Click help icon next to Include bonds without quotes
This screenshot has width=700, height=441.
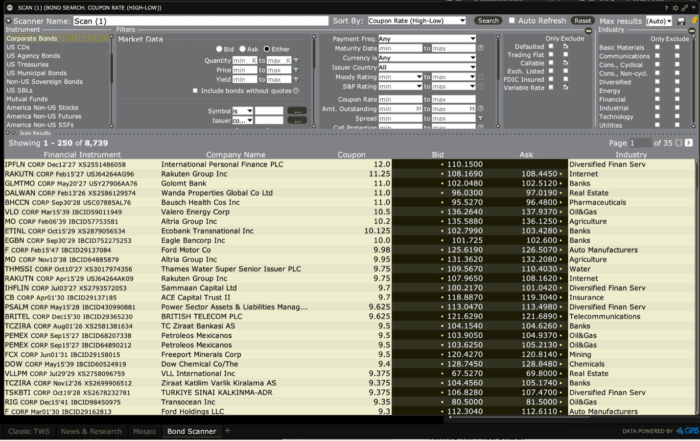pyautogui.click(x=296, y=91)
